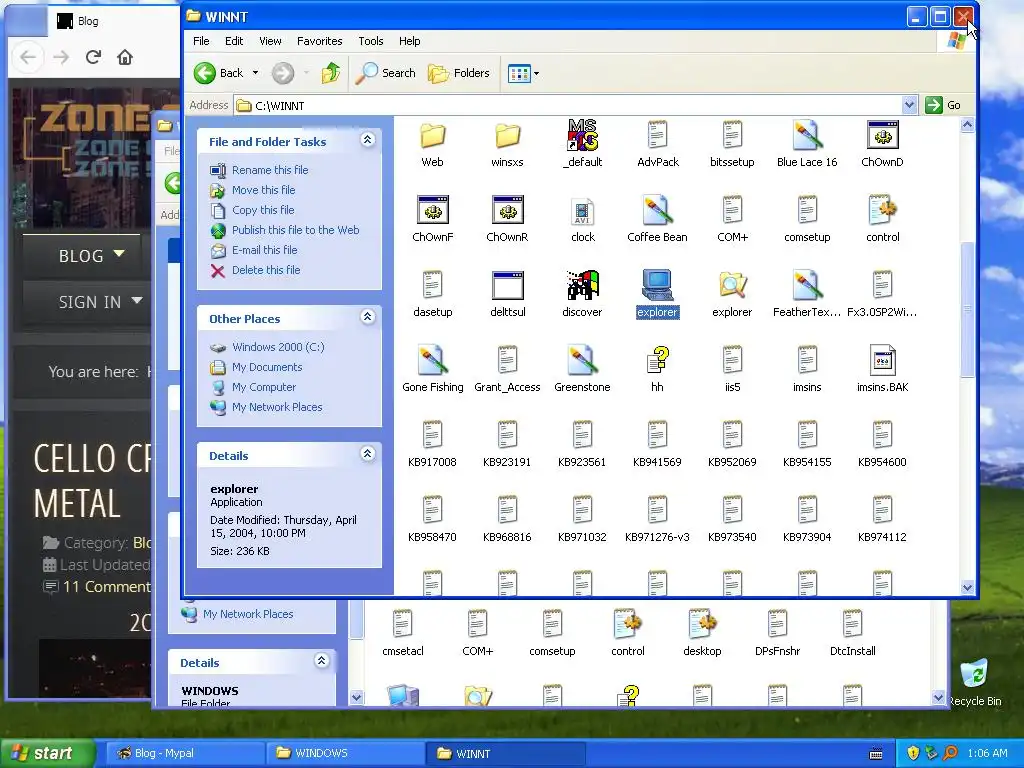Select DtcInstall file in WINDOWS window
This screenshot has height=768, width=1024.
pyautogui.click(x=852, y=632)
